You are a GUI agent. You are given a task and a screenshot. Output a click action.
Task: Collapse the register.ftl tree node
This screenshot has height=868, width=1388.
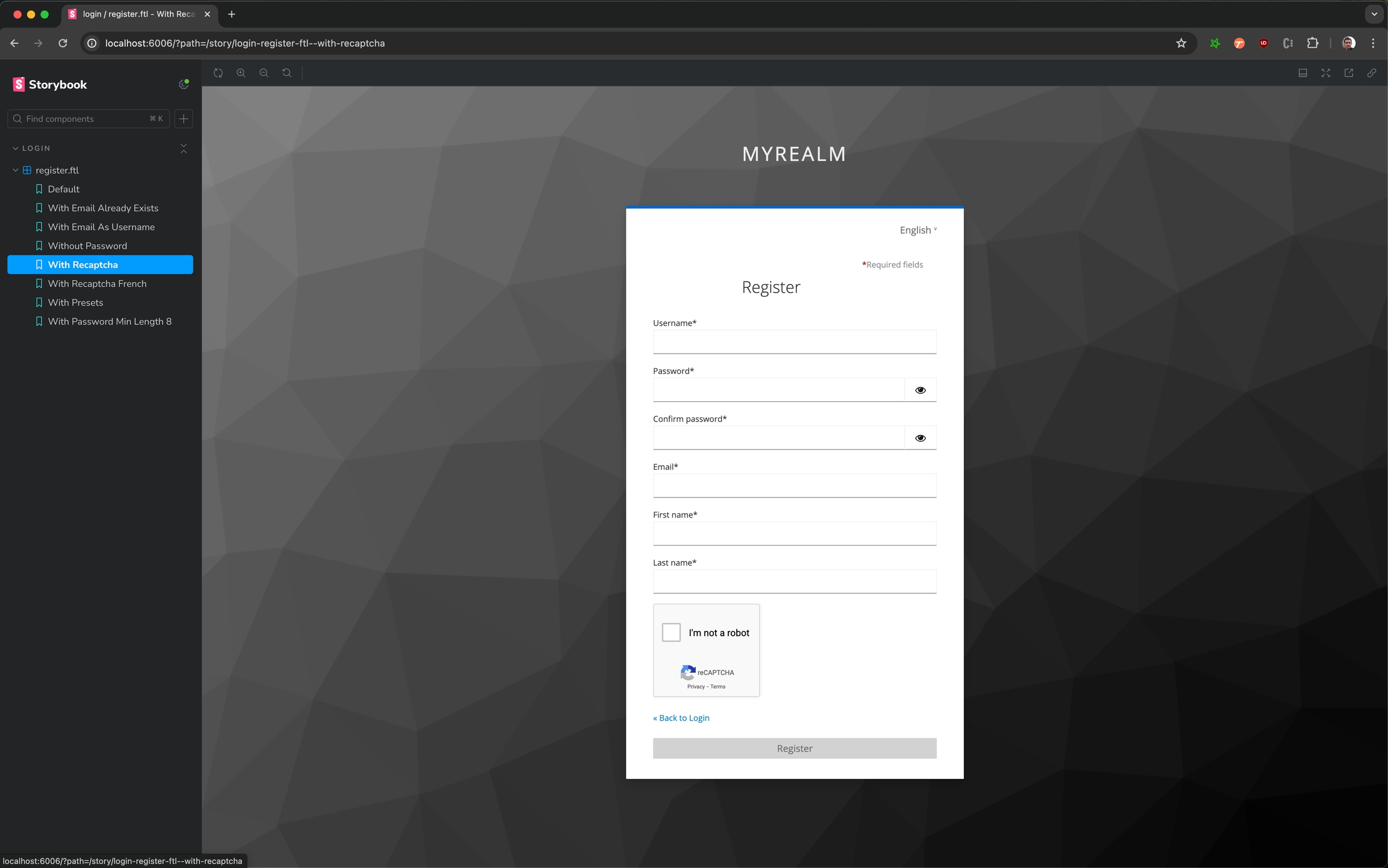pos(16,170)
